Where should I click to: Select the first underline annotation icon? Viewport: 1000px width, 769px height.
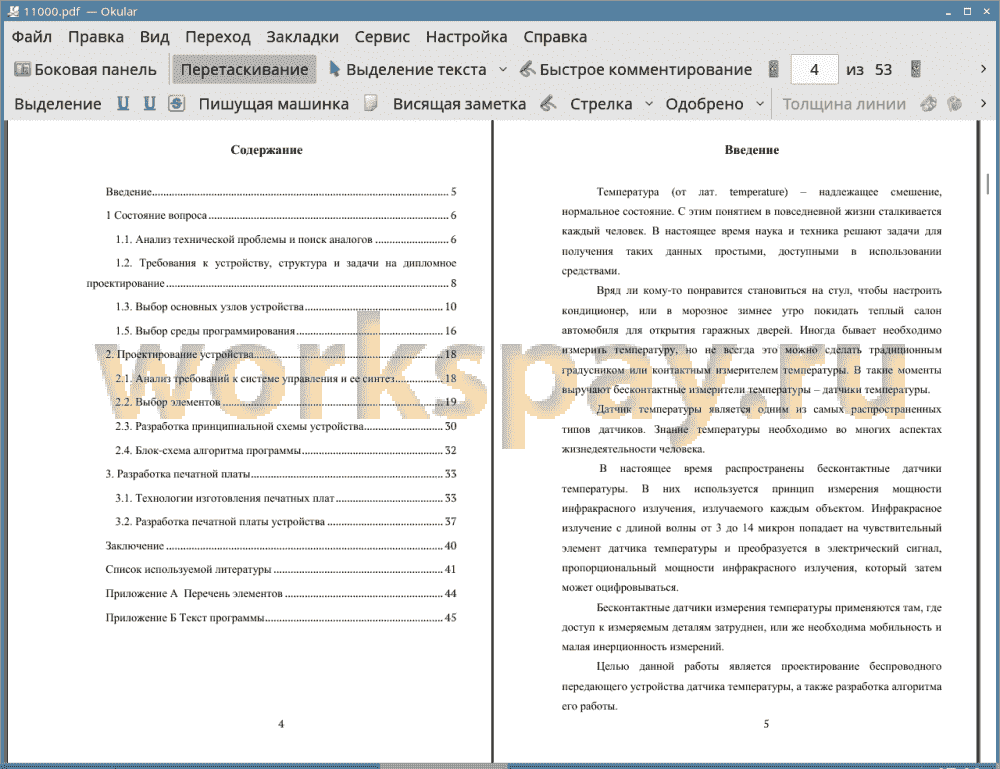[123, 103]
